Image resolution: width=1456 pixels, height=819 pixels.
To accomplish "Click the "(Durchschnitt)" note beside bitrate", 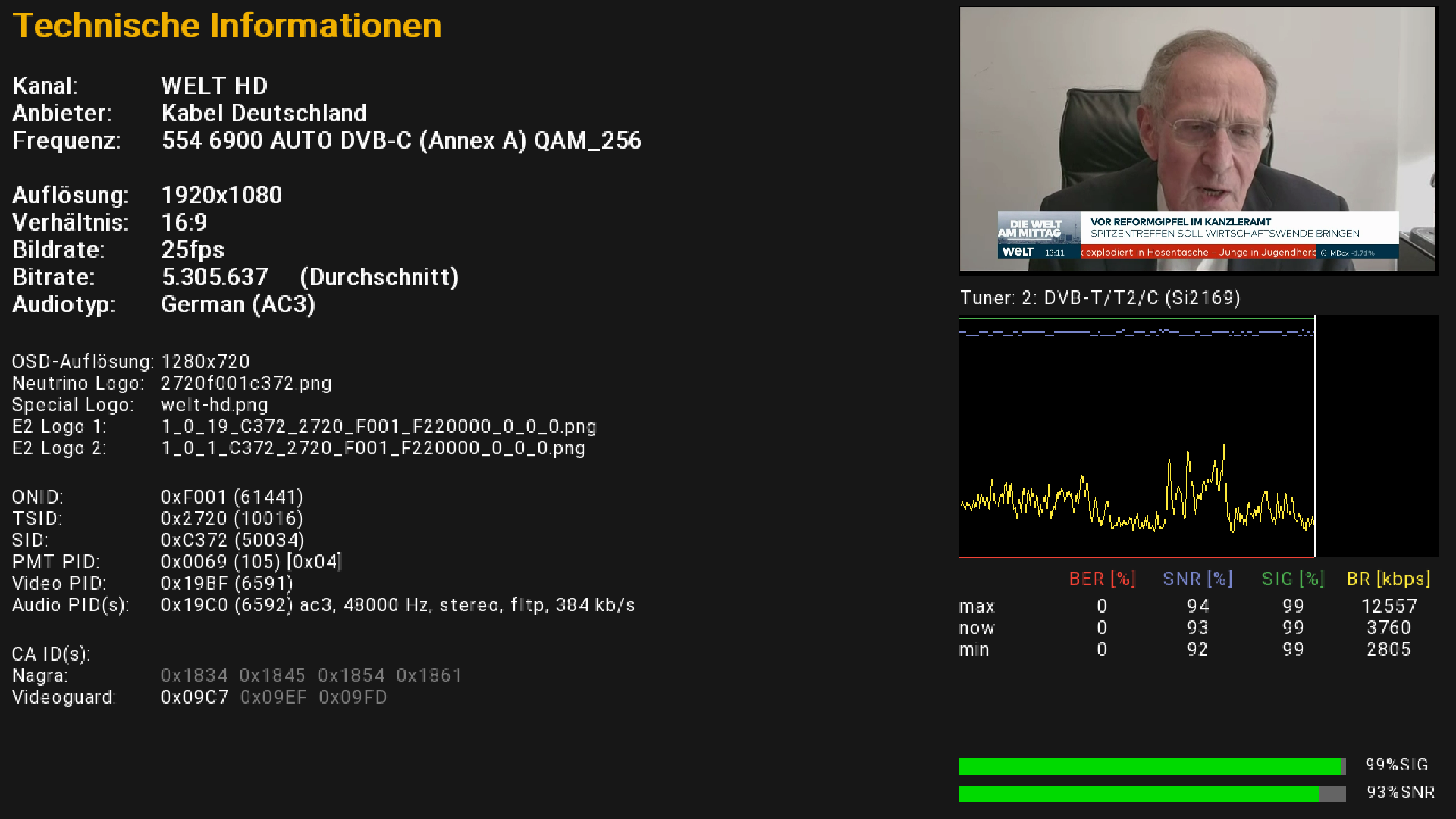I will (x=379, y=277).
